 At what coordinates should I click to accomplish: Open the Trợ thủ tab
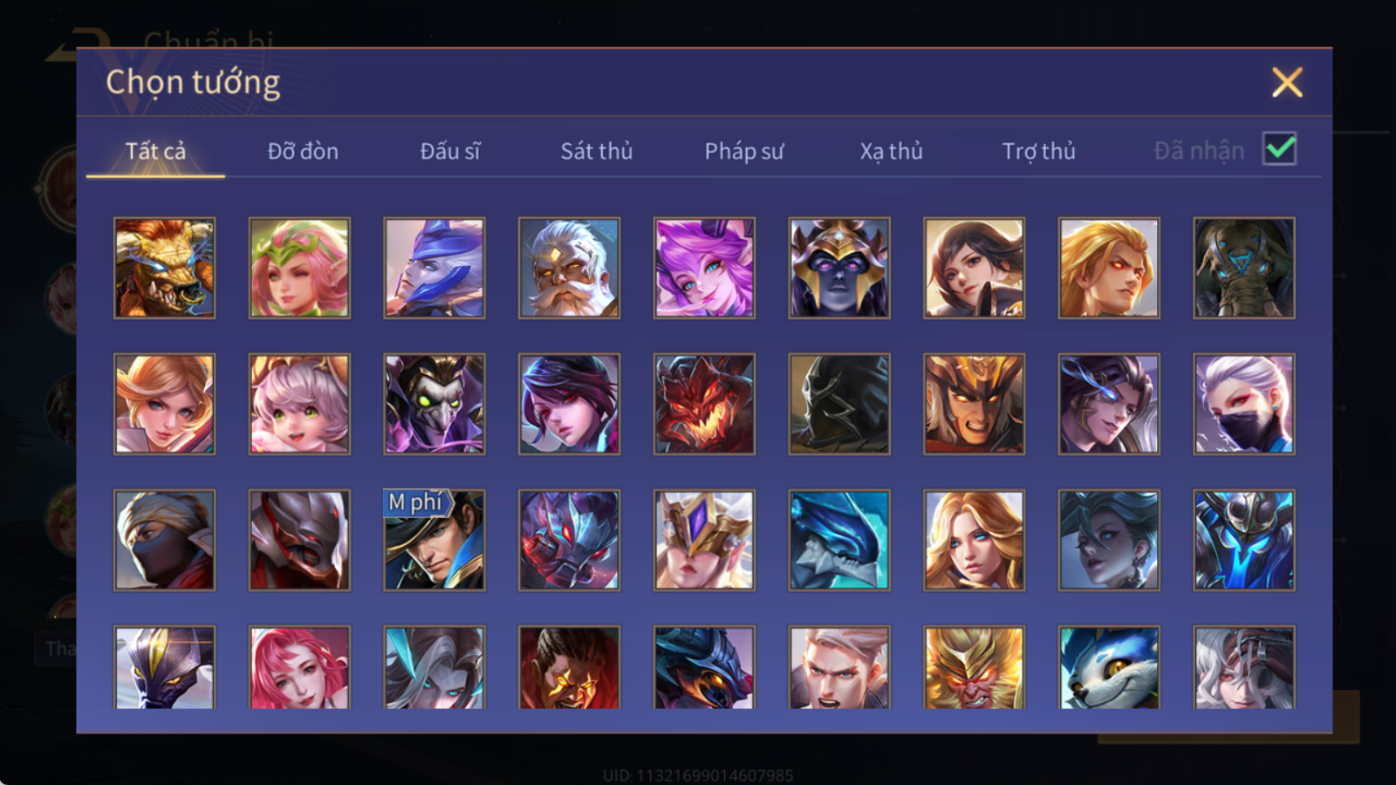click(1039, 151)
